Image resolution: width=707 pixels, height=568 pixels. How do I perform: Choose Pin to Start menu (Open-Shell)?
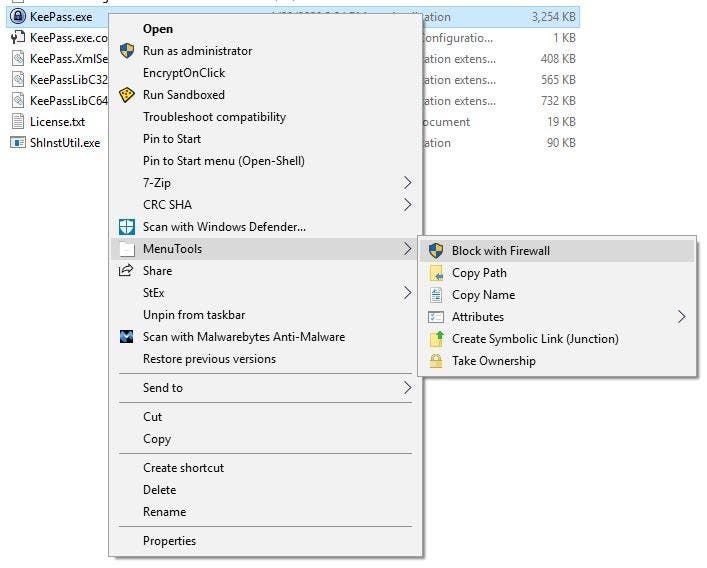point(266,161)
